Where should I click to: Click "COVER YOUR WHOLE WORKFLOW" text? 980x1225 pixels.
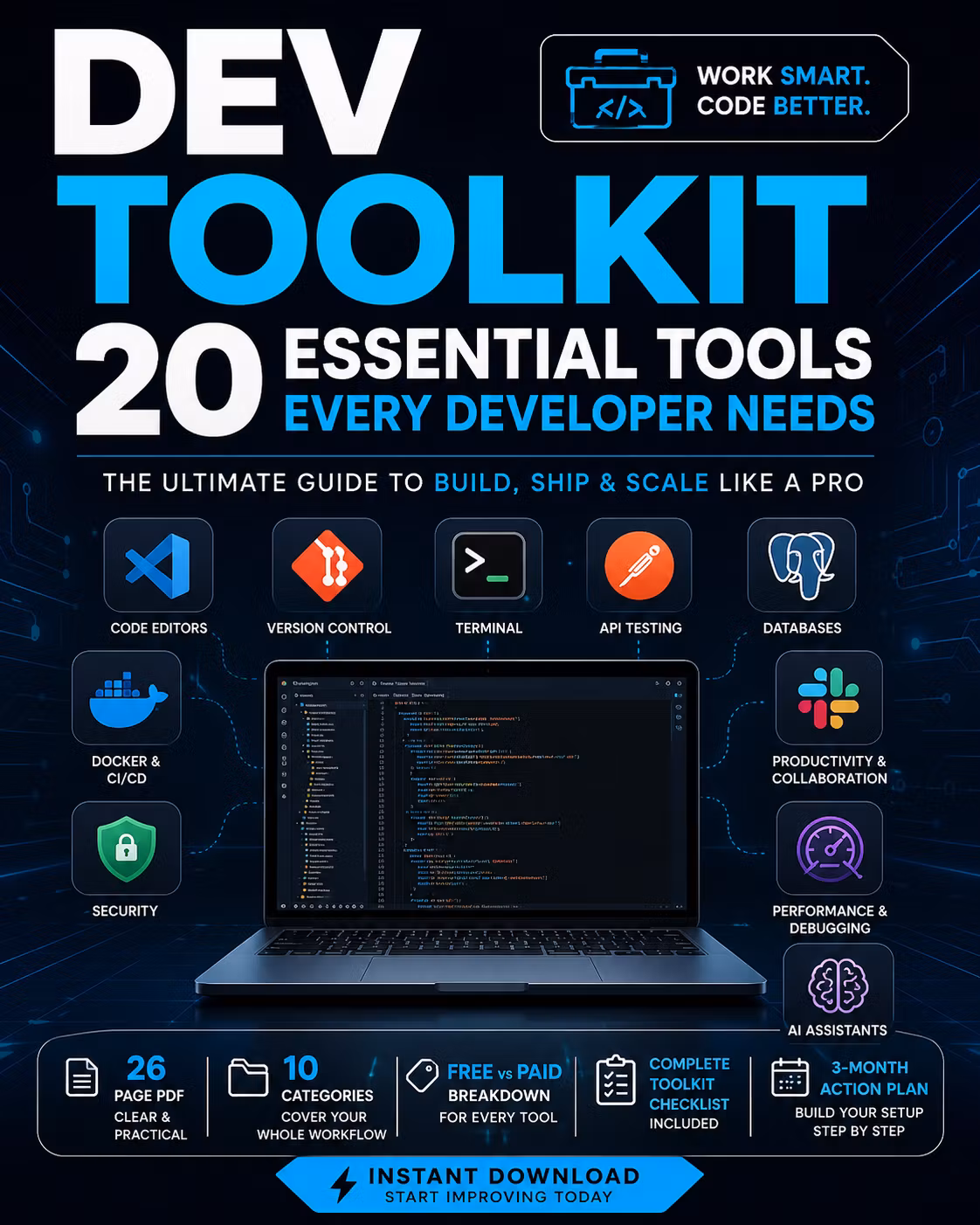point(322,1125)
